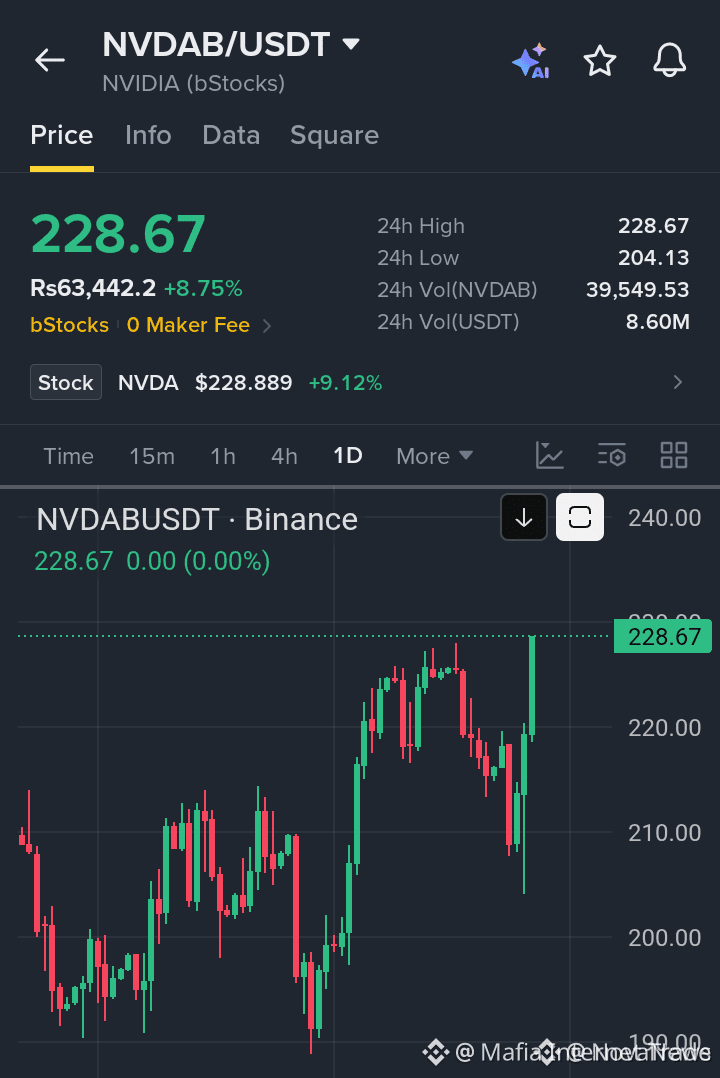
Task: Tap the bStocks yellow label
Action: pos(69,325)
